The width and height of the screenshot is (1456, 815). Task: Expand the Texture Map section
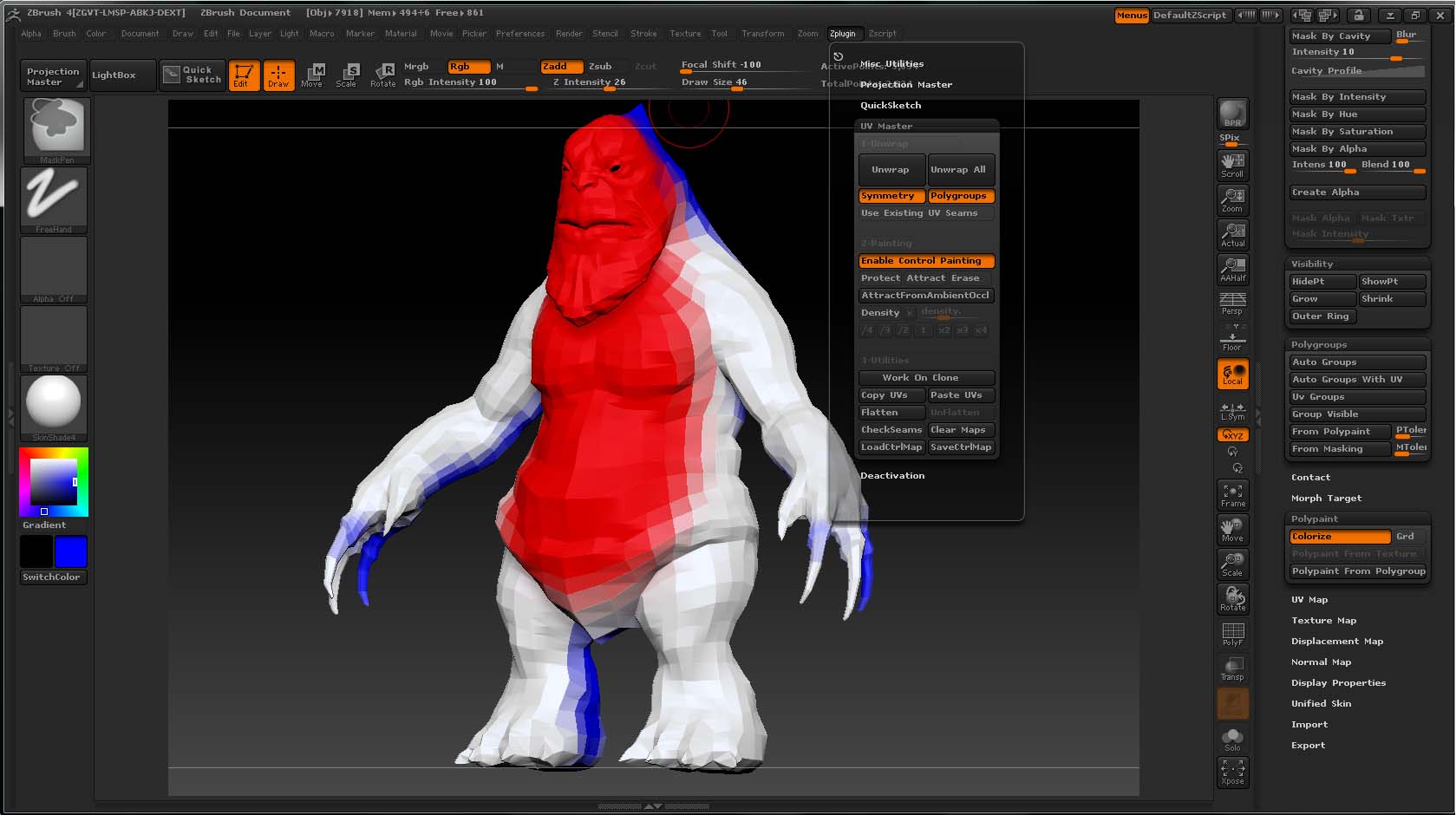(1322, 620)
